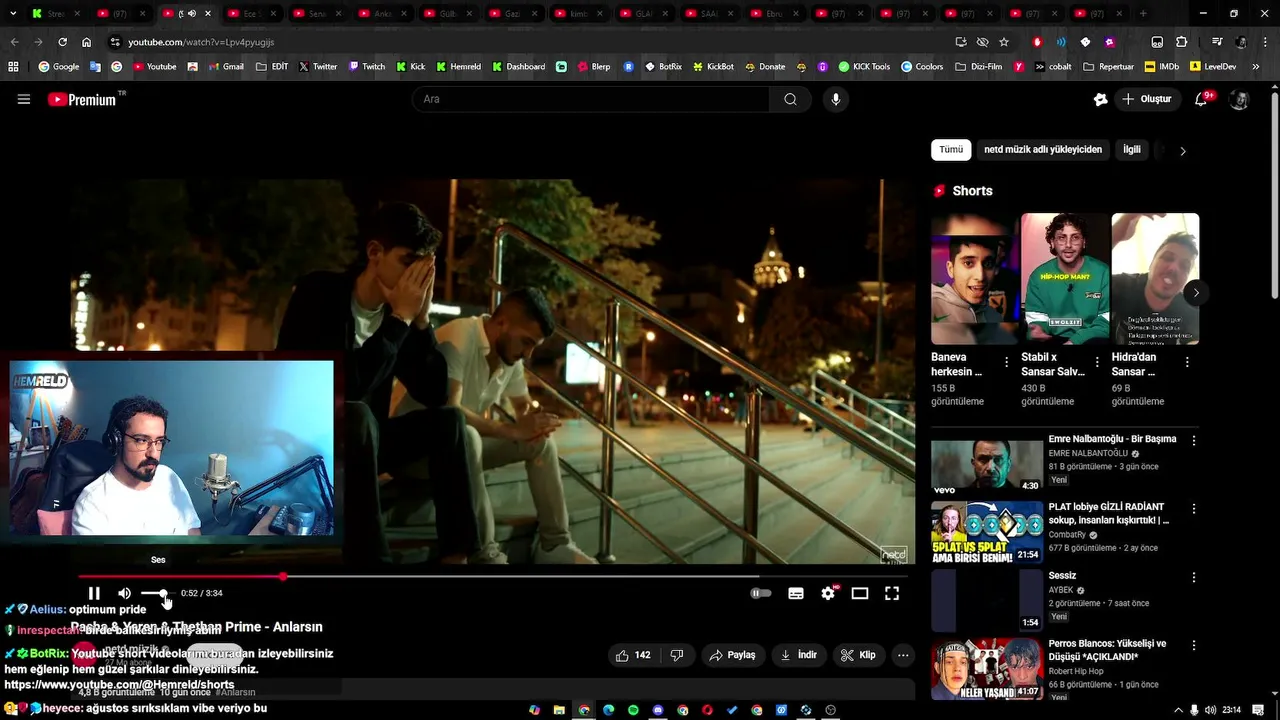1280x720 pixels.
Task: Show next Shorts with the carousel arrow
Action: click(1196, 293)
